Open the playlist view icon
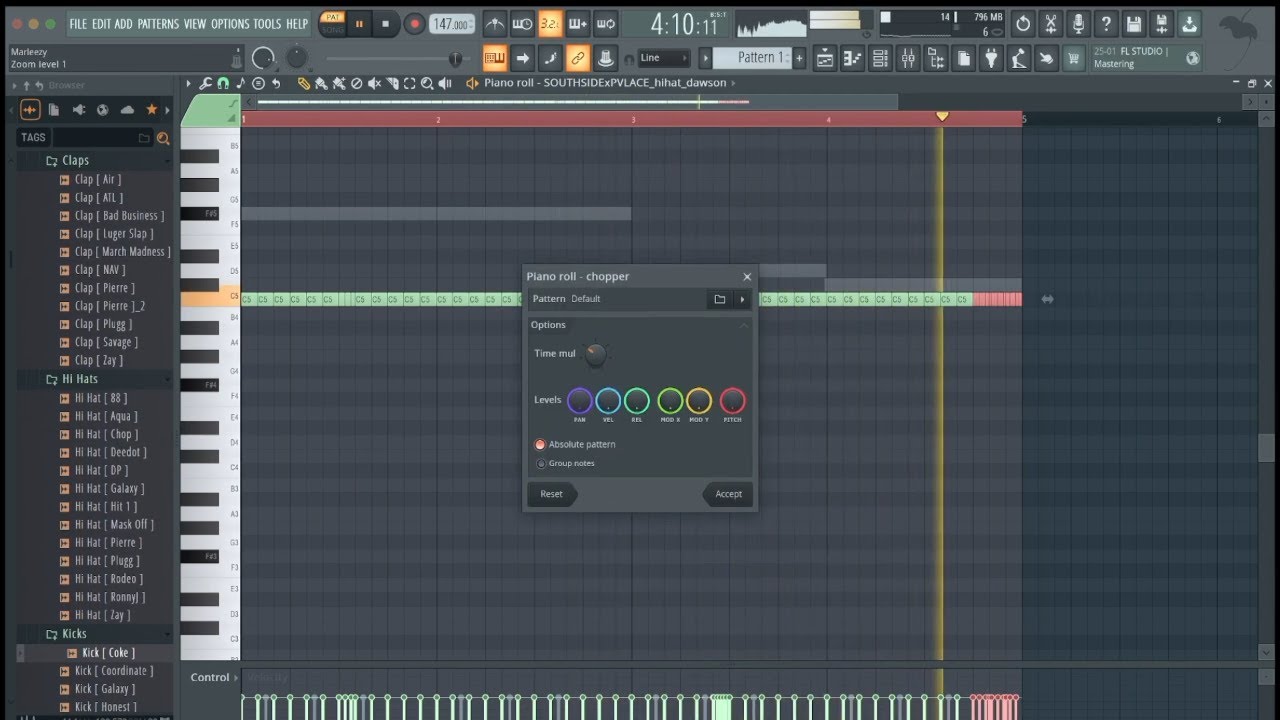 click(x=825, y=58)
